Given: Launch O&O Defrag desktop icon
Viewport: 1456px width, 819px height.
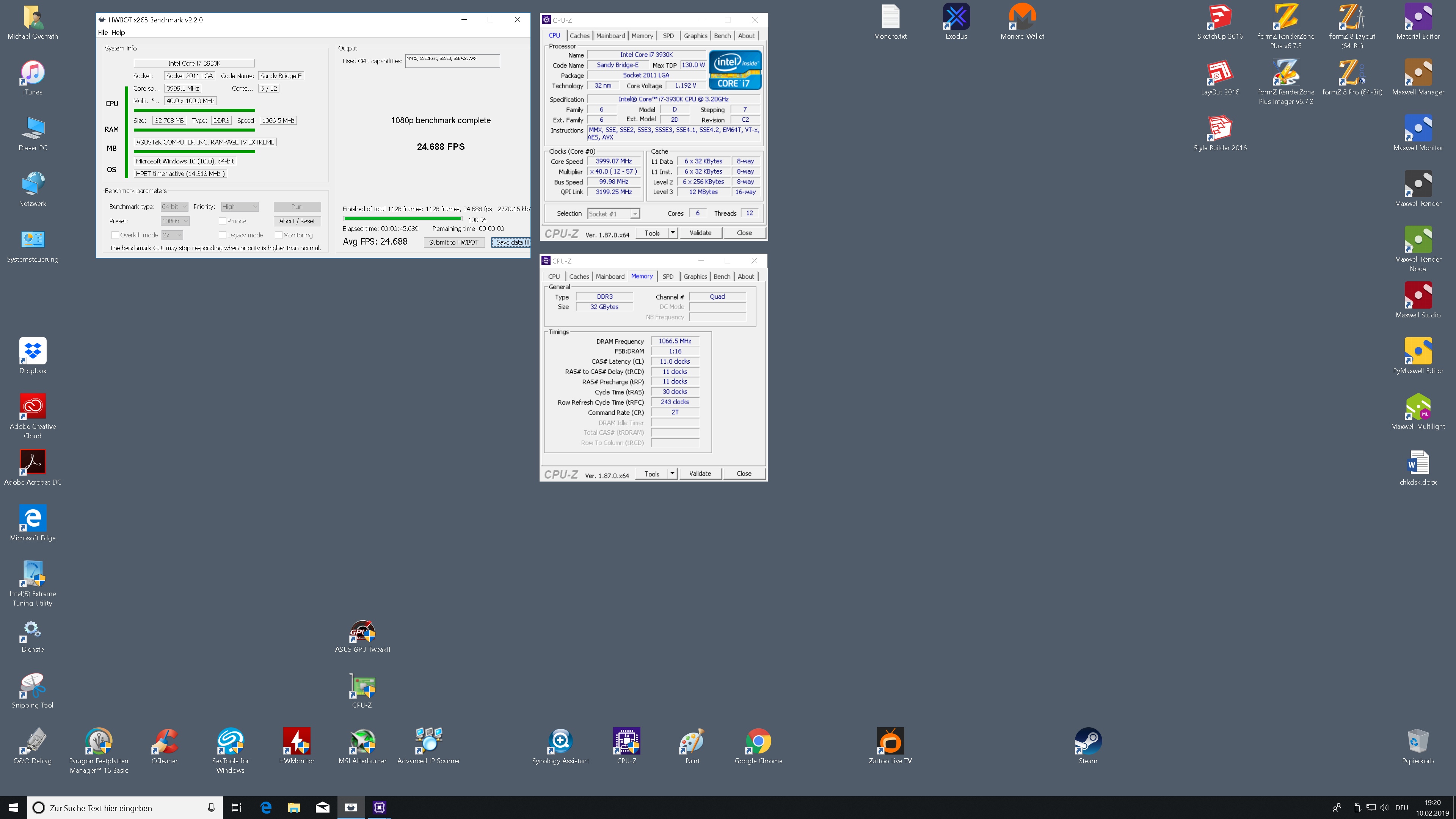Looking at the screenshot, I should pyautogui.click(x=33, y=746).
